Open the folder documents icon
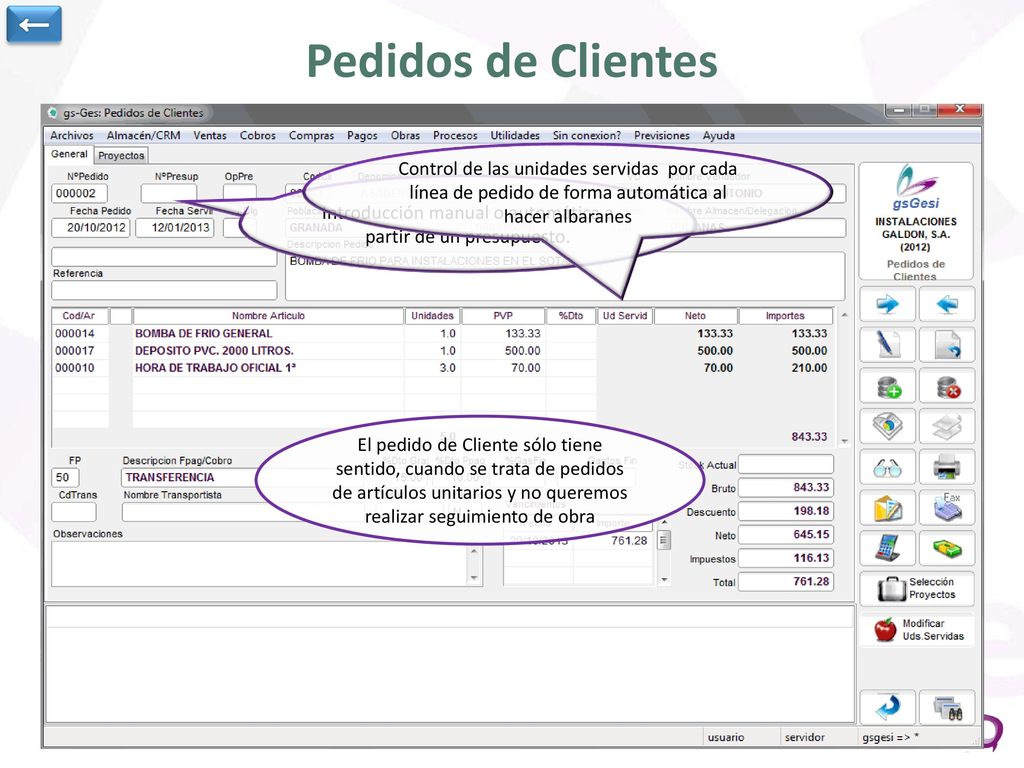This screenshot has width=1024, height=768. [x=887, y=508]
